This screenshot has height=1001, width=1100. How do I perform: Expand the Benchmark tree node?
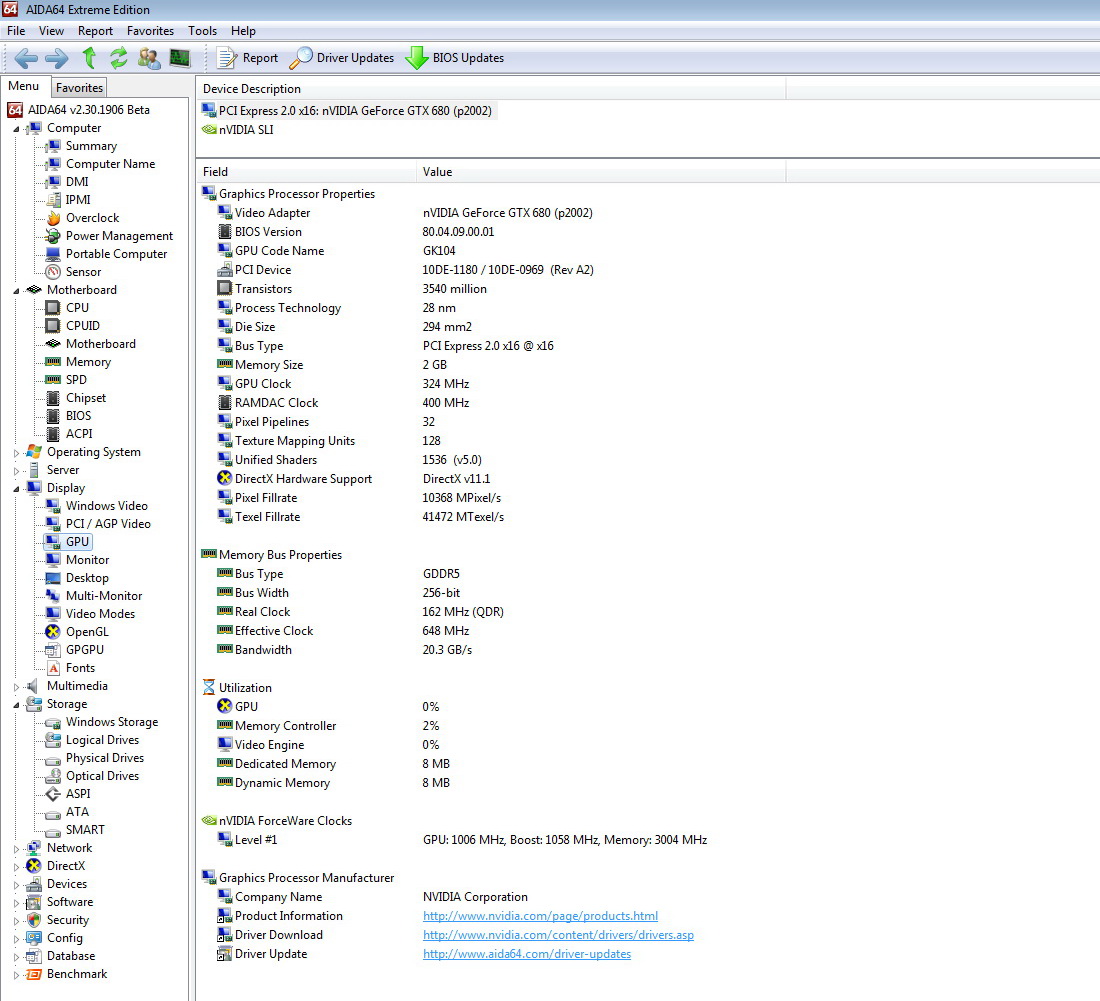pos(17,975)
